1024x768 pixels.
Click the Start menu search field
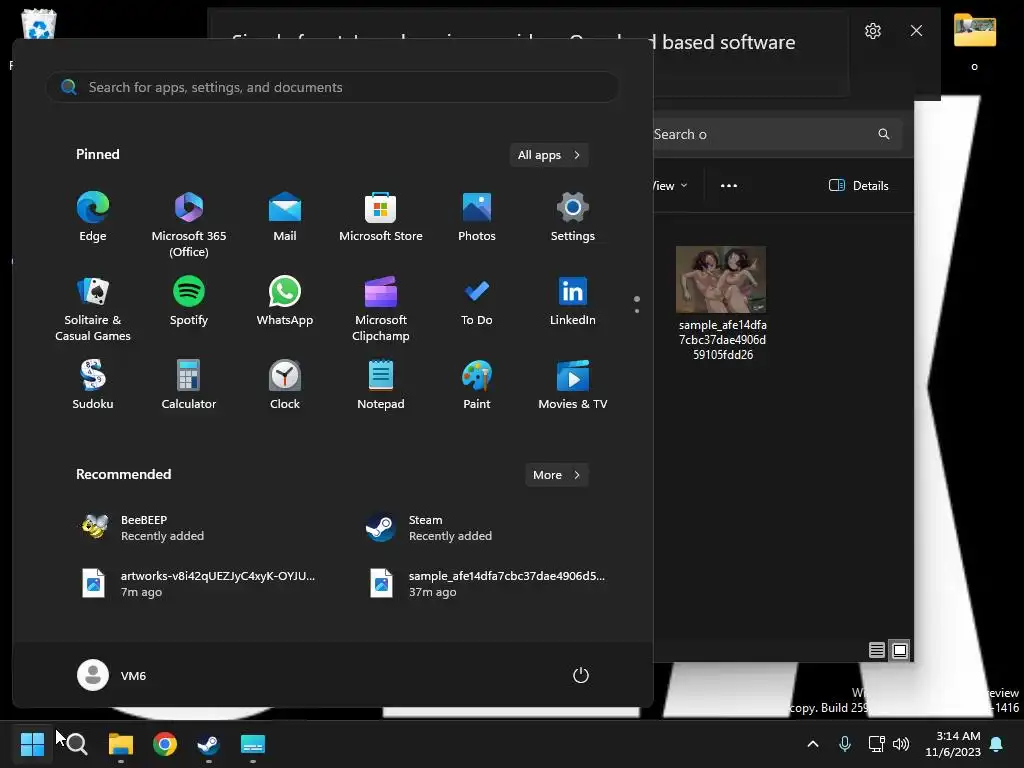332,87
